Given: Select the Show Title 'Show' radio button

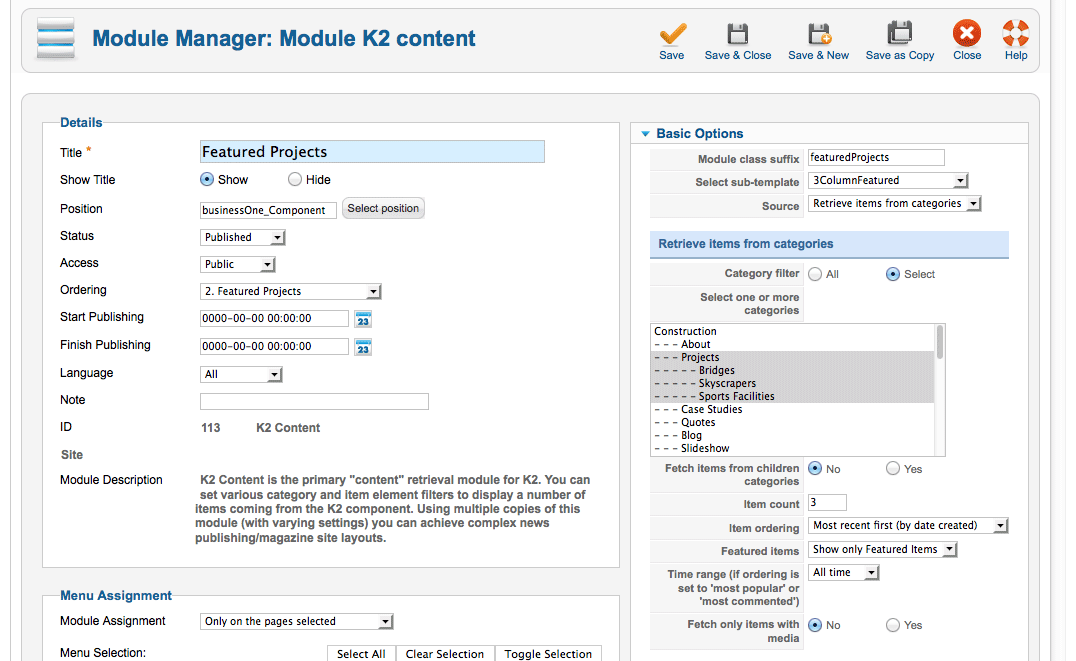Looking at the screenshot, I should click(207, 179).
